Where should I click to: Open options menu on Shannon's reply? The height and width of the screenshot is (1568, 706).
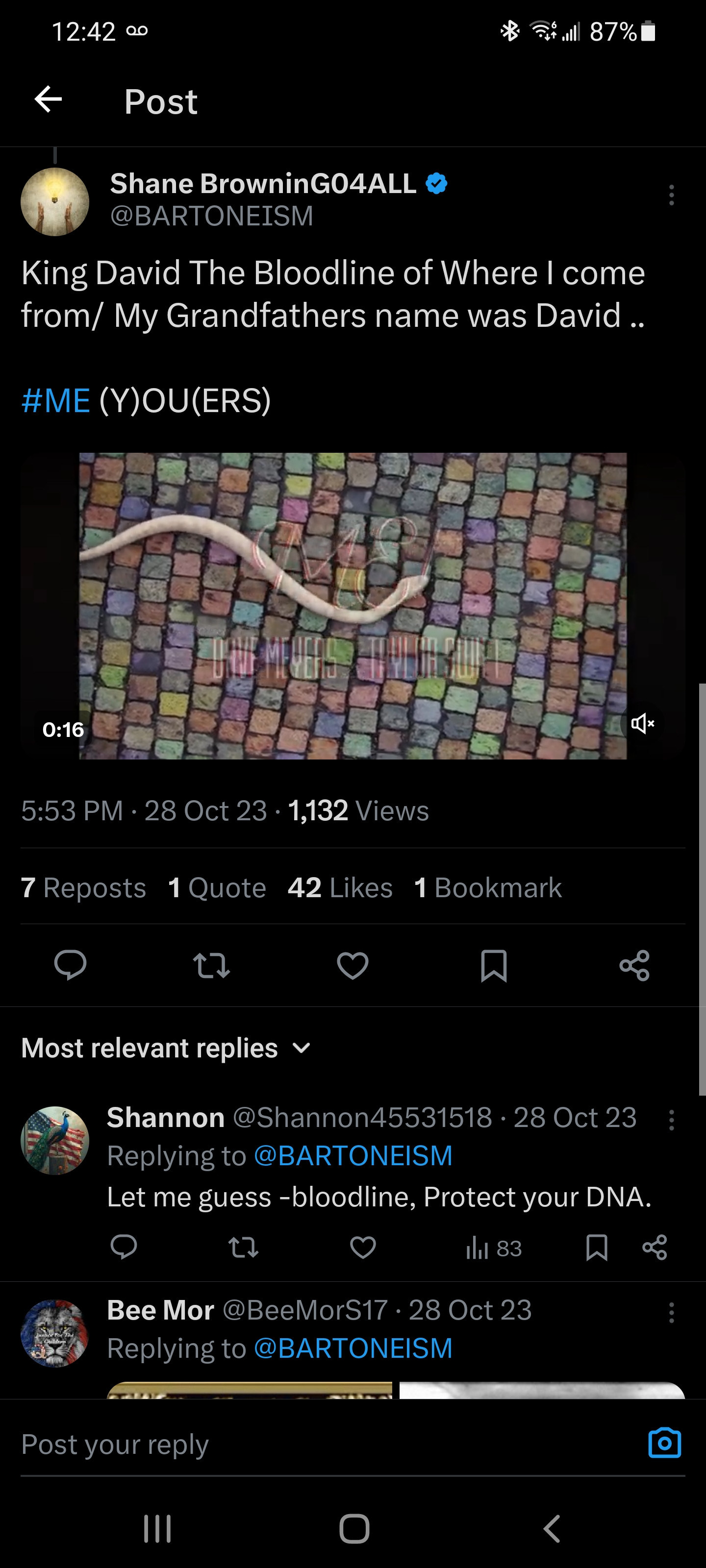click(x=671, y=1120)
